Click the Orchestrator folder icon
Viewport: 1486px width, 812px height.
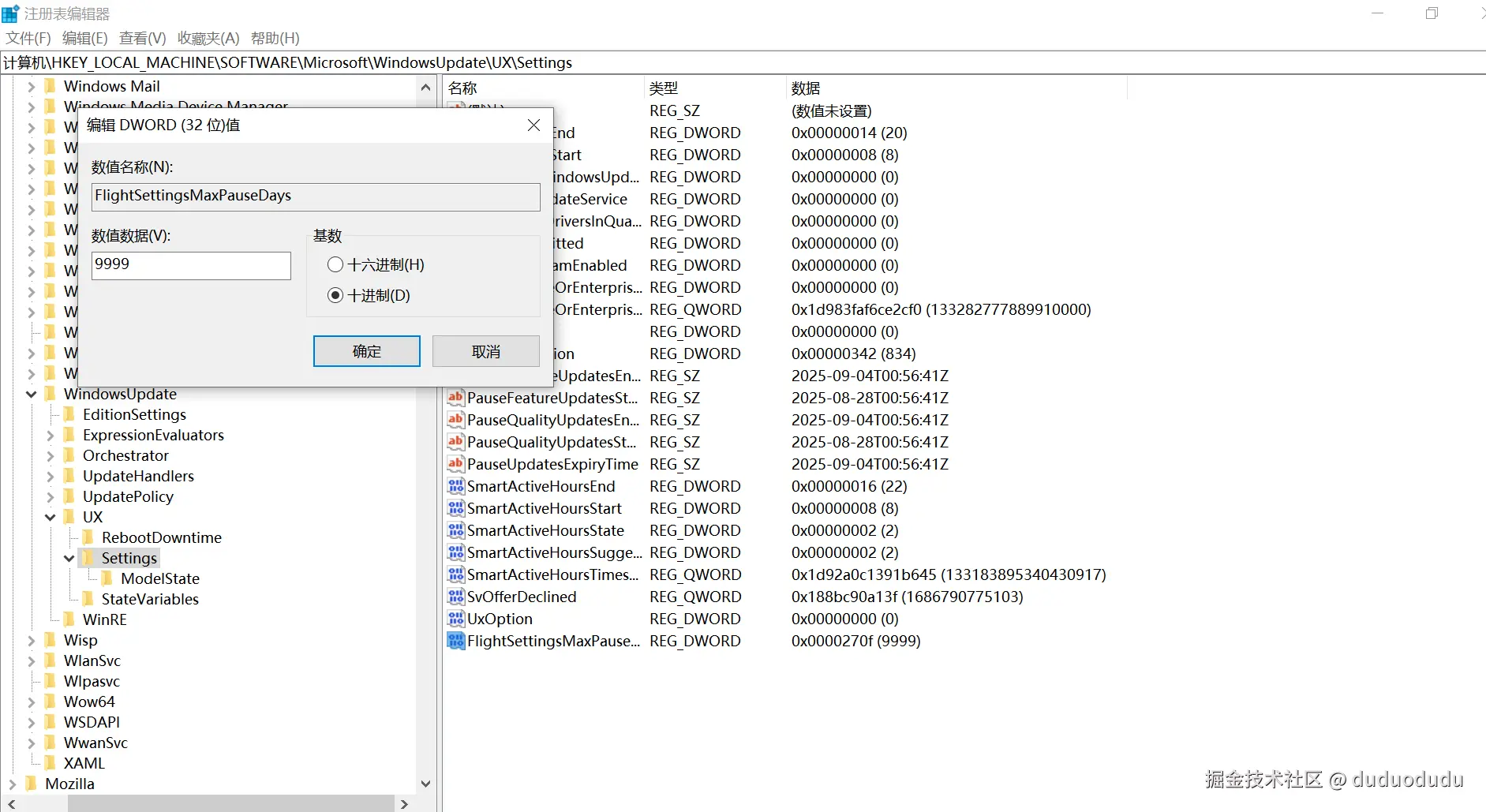click(x=69, y=455)
